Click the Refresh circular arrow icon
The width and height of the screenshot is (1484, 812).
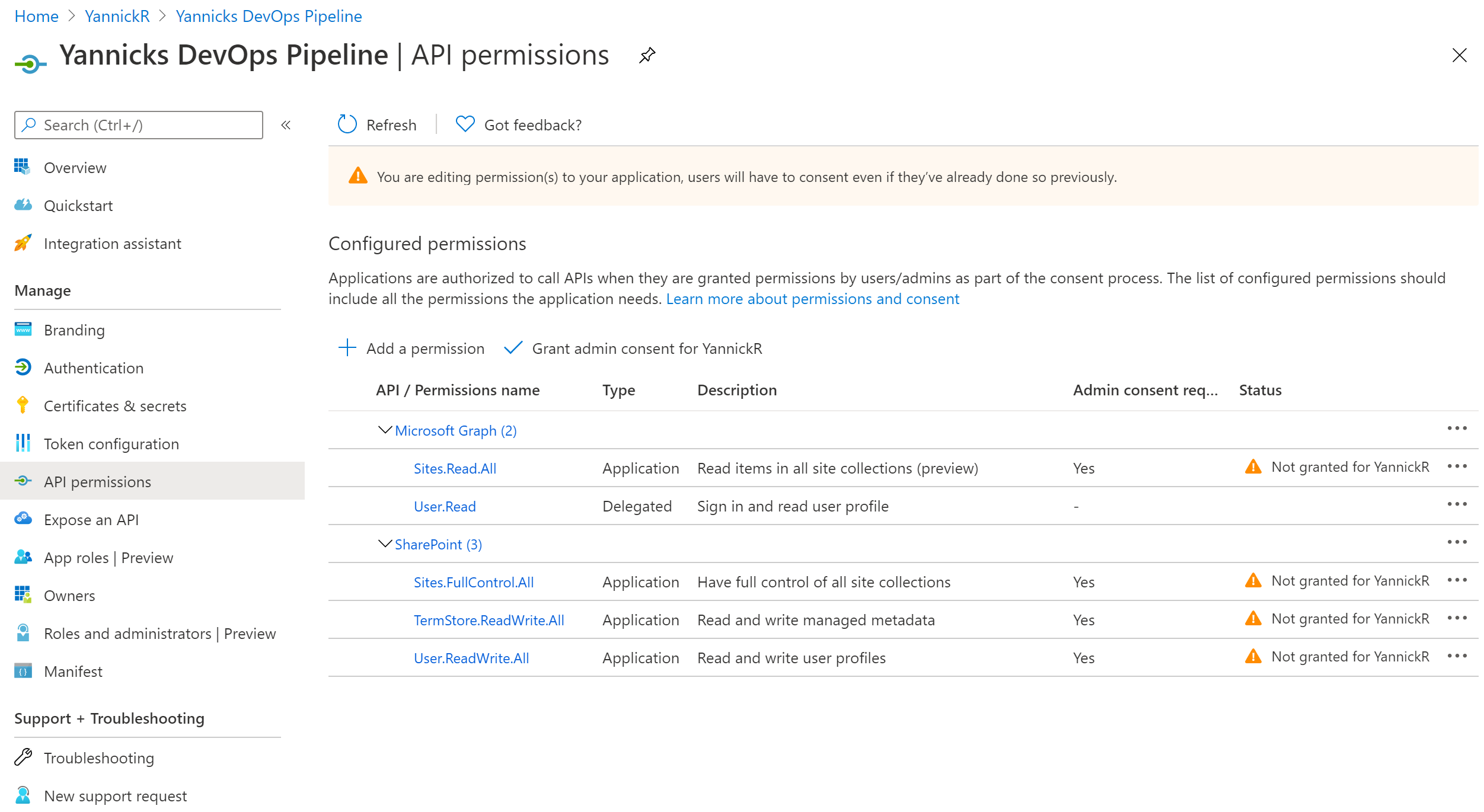click(347, 124)
